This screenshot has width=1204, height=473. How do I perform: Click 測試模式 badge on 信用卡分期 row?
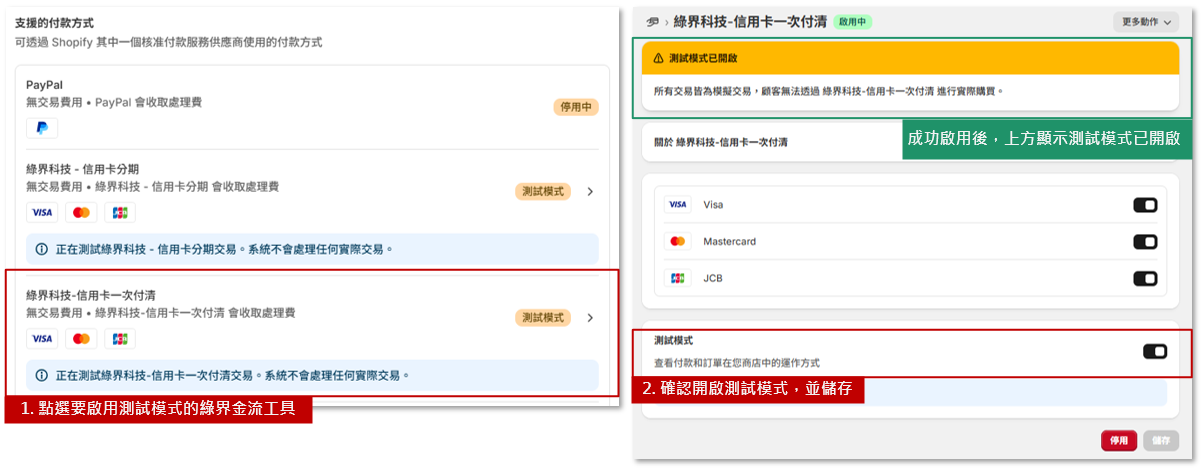coord(543,191)
